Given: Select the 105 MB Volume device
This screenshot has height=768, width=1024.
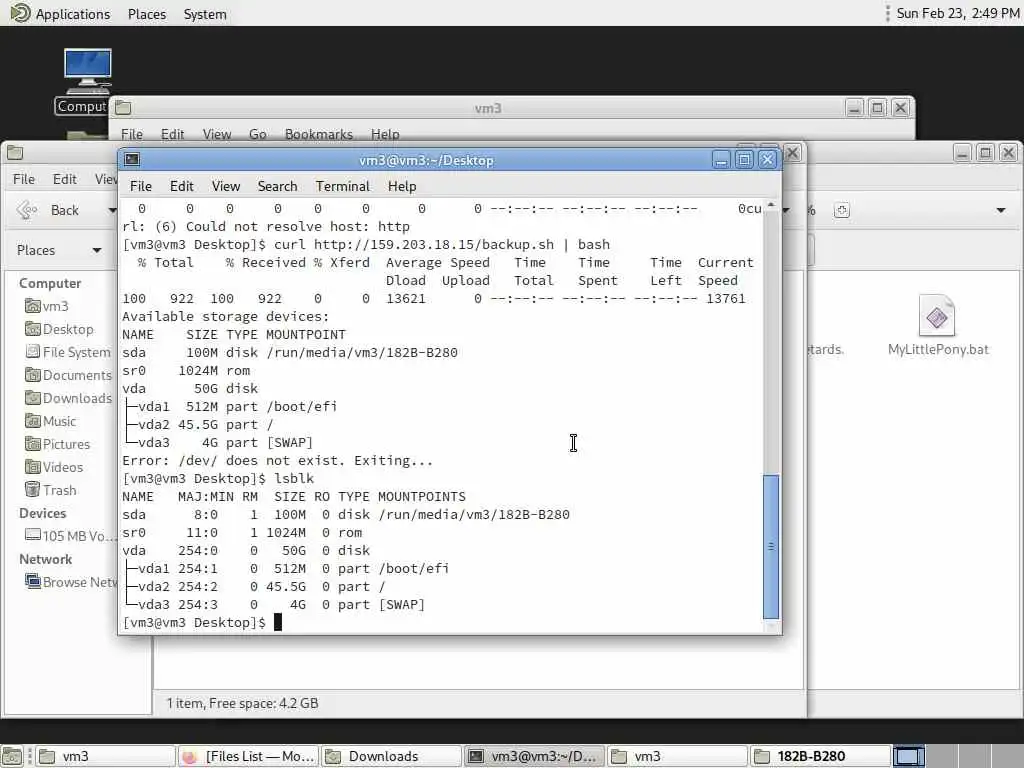Looking at the screenshot, I should point(71,536).
